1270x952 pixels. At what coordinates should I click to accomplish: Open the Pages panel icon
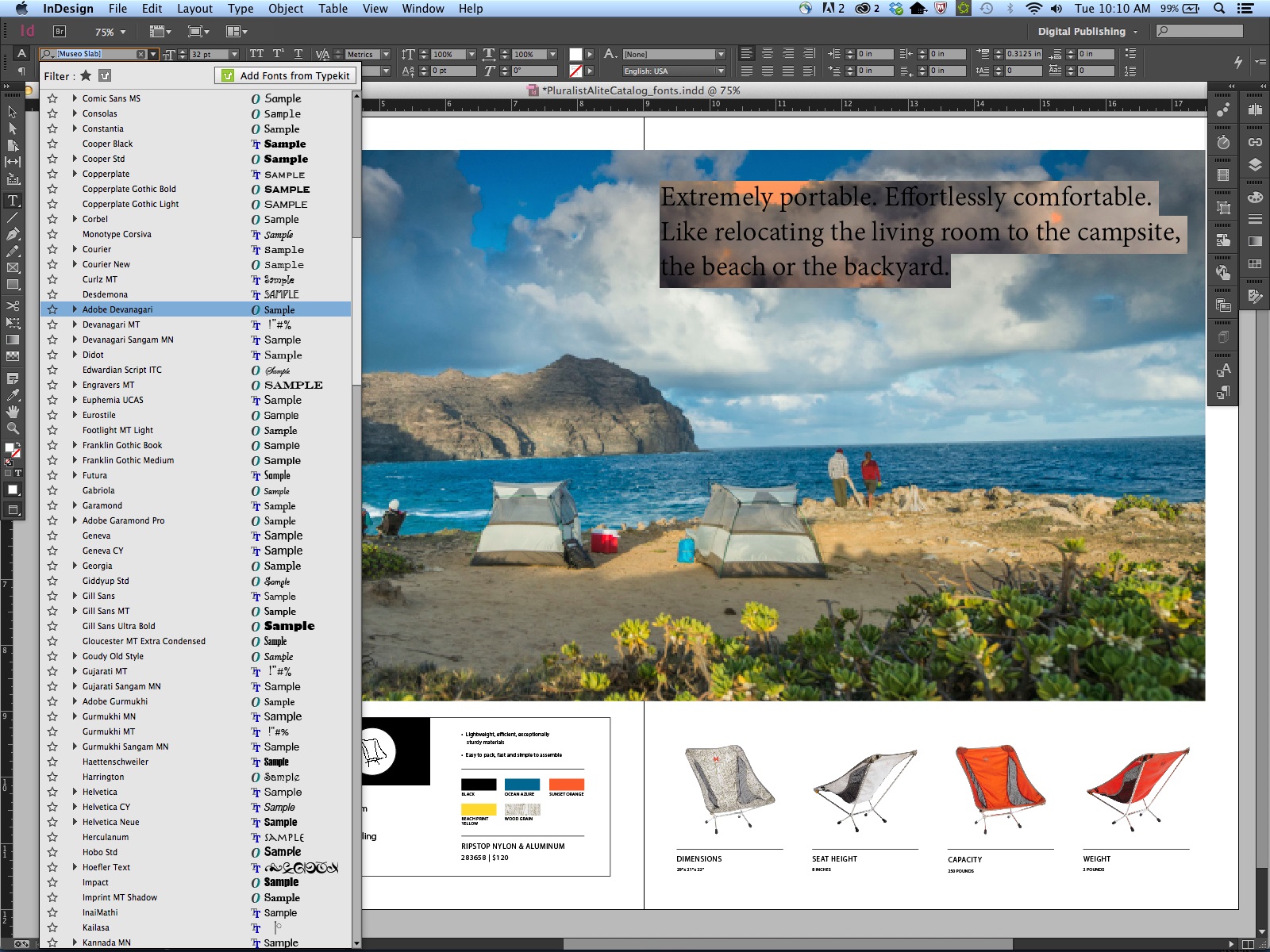coord(1255,110)
